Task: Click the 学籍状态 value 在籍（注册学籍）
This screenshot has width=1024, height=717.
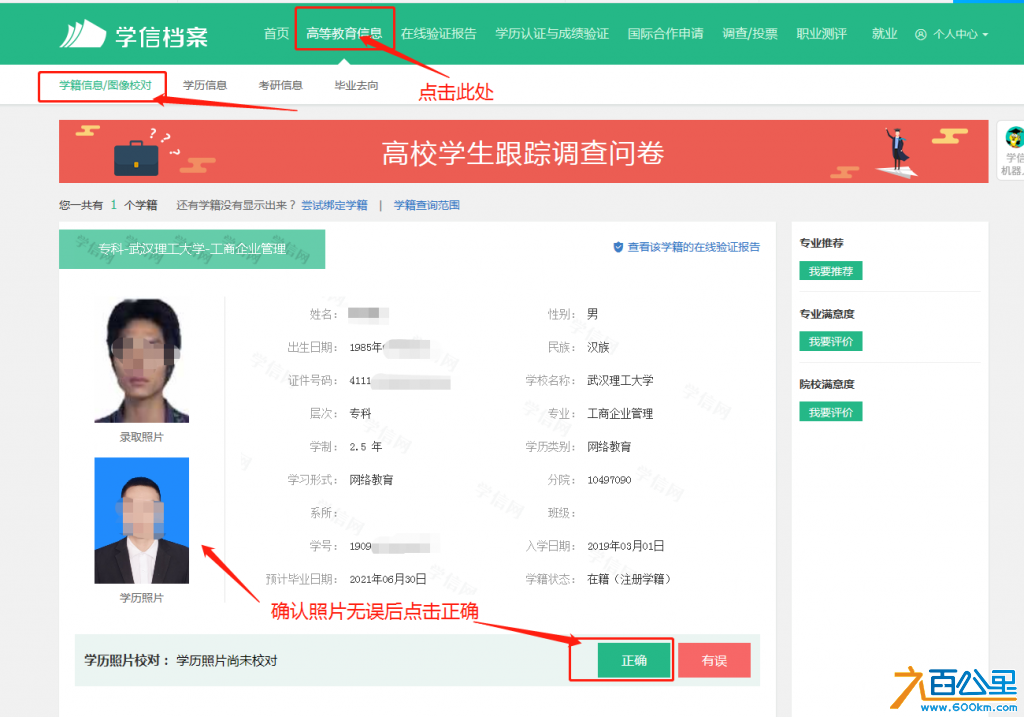Action: pyautogui.click(x=630, y=579)
